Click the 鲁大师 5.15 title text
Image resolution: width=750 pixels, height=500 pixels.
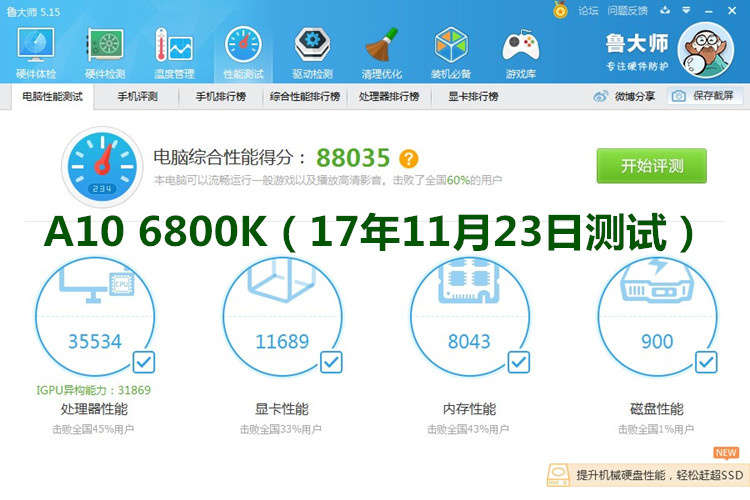(33, 11)
